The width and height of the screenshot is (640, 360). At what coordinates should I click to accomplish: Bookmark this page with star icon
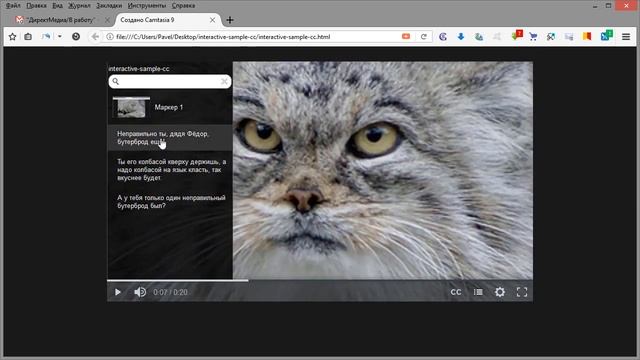click(x=12, y=37)
